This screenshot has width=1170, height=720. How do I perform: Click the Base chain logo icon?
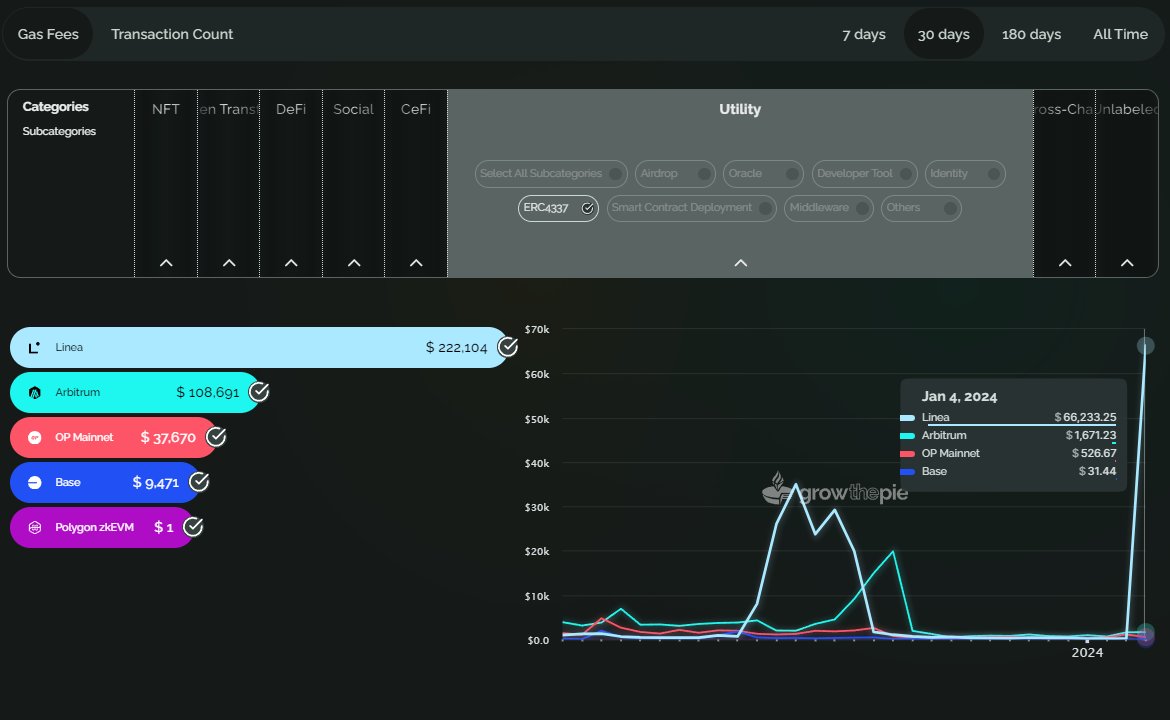[34, 482]
